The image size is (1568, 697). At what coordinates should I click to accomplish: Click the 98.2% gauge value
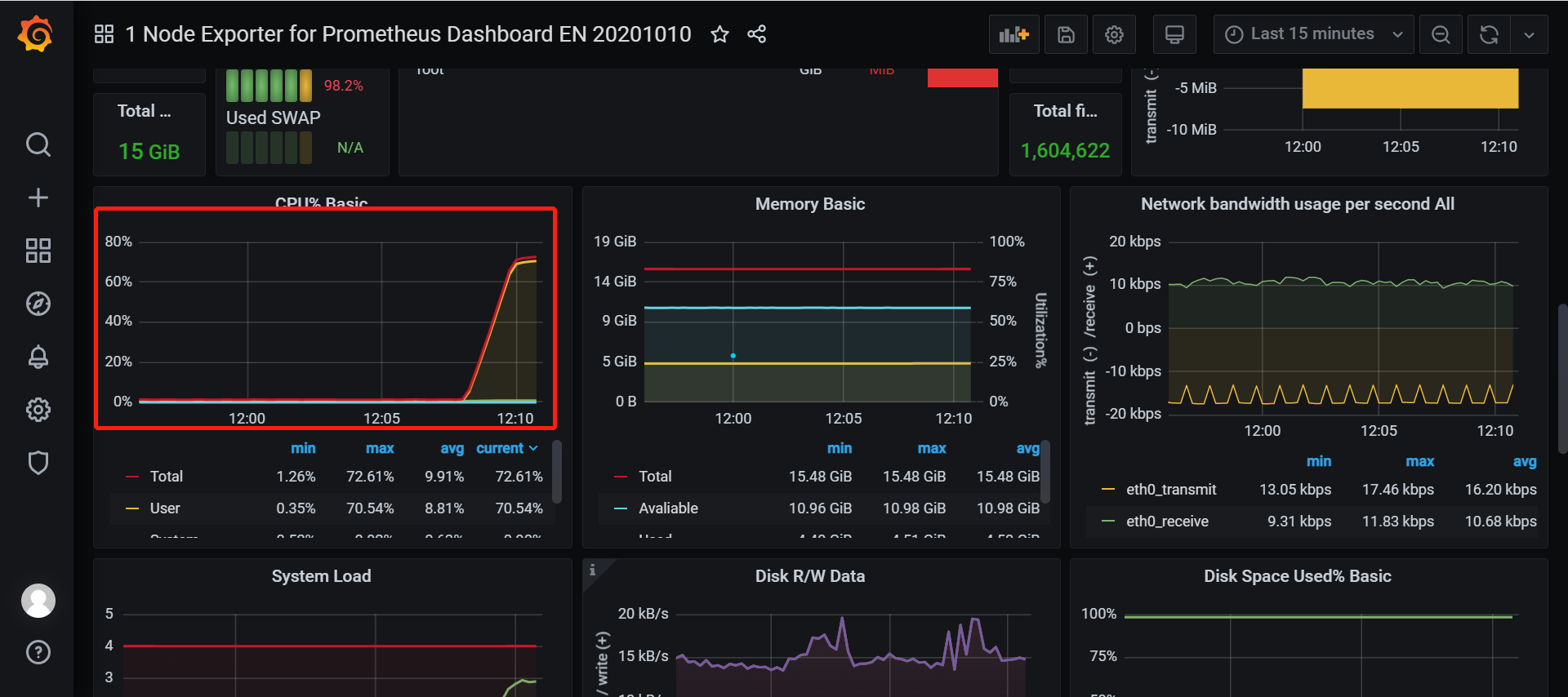(x=343, y=86)
